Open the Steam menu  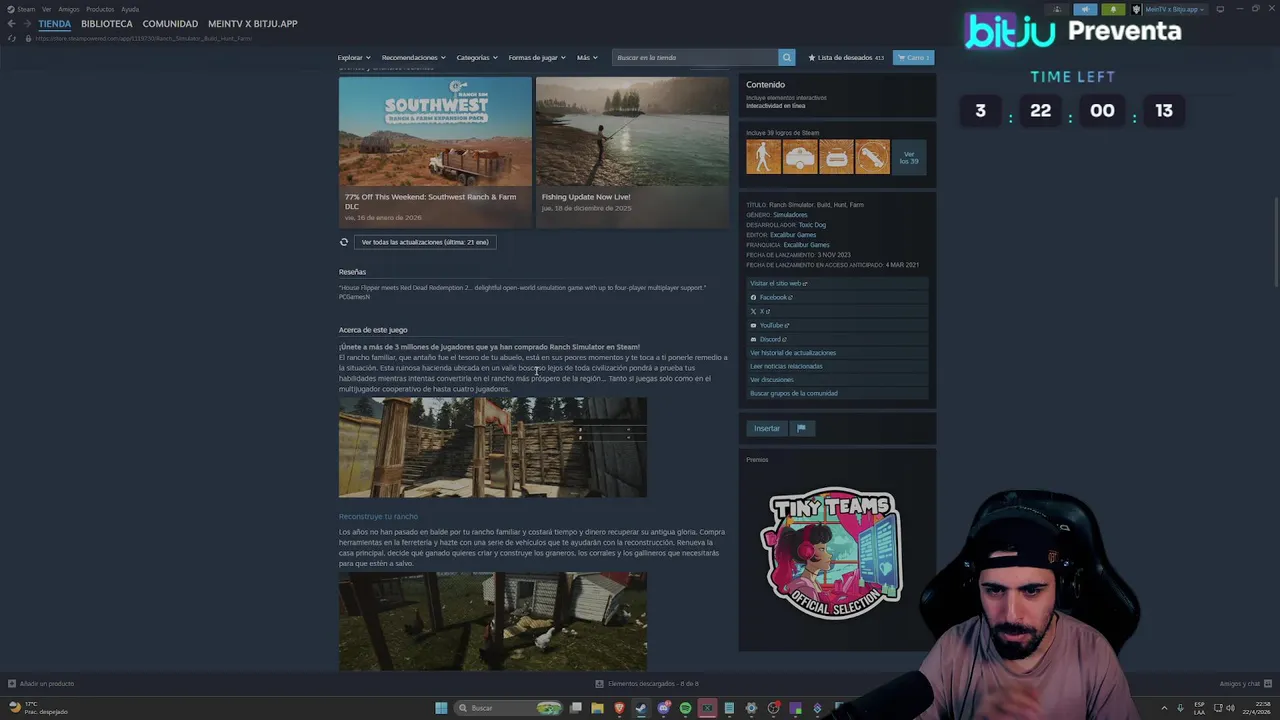point(21,9)
